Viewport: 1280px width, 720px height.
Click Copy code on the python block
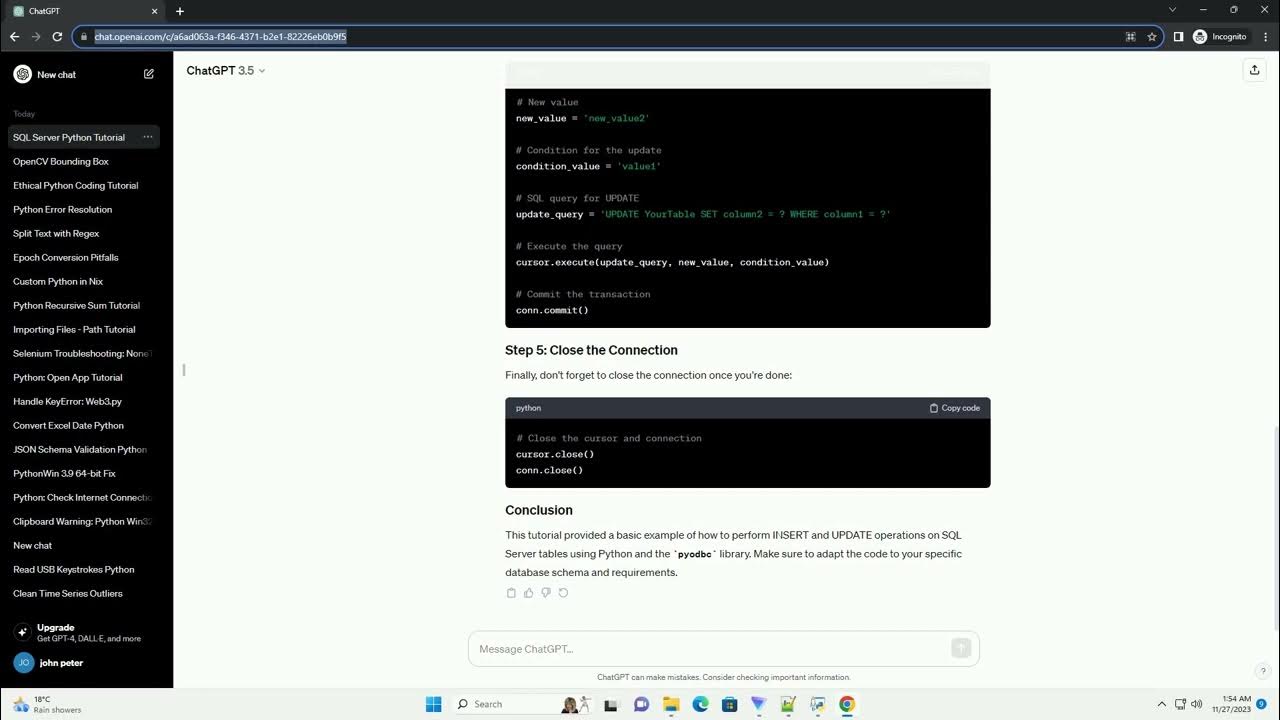[955, 408]
